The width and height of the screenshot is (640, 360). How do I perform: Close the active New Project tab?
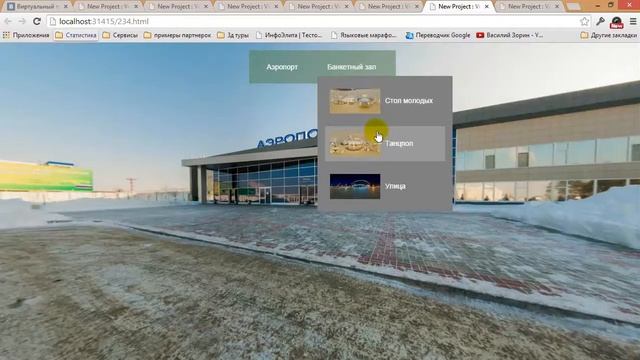(487, 7)
